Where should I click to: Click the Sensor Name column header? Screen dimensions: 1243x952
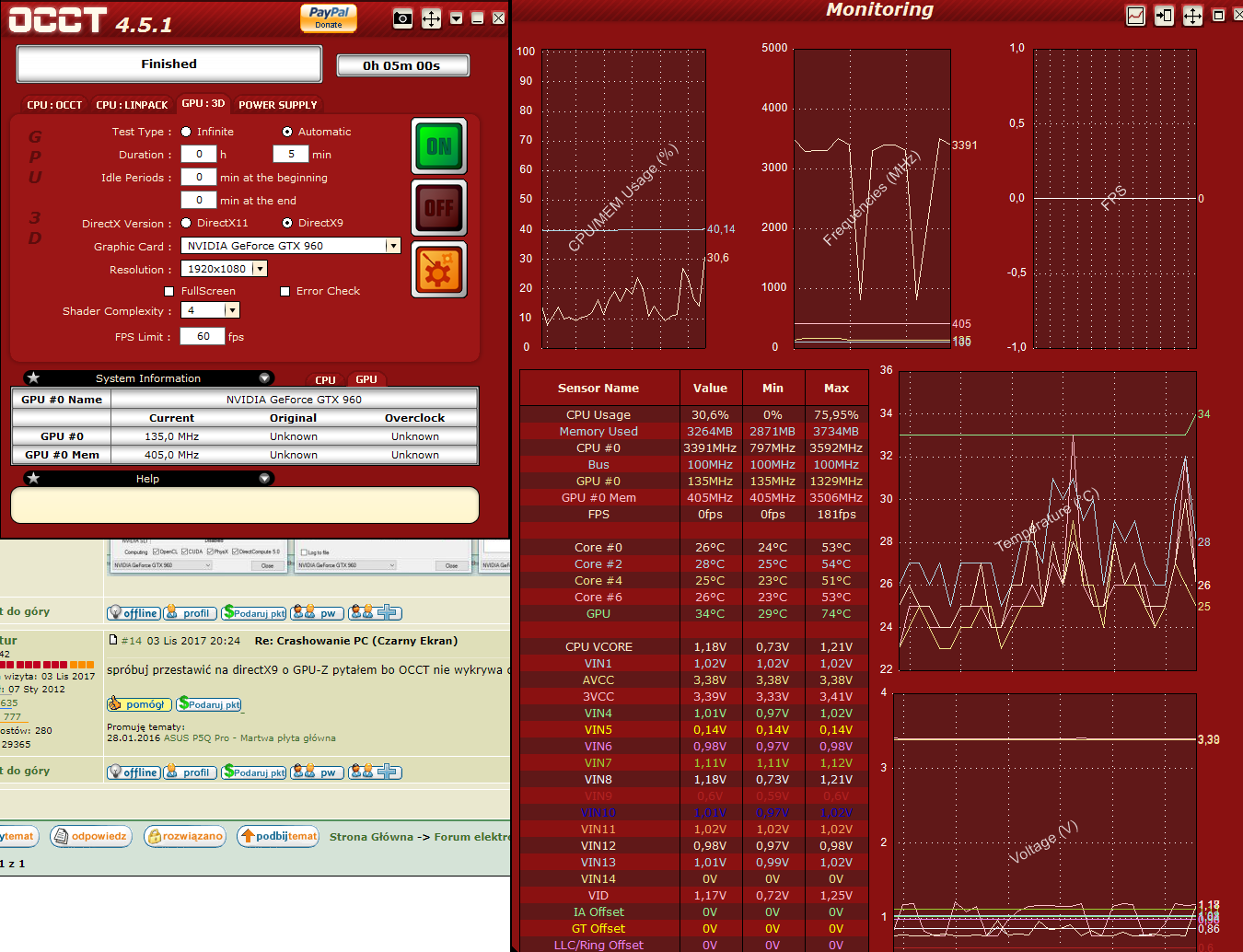click(x=598, y=389)
